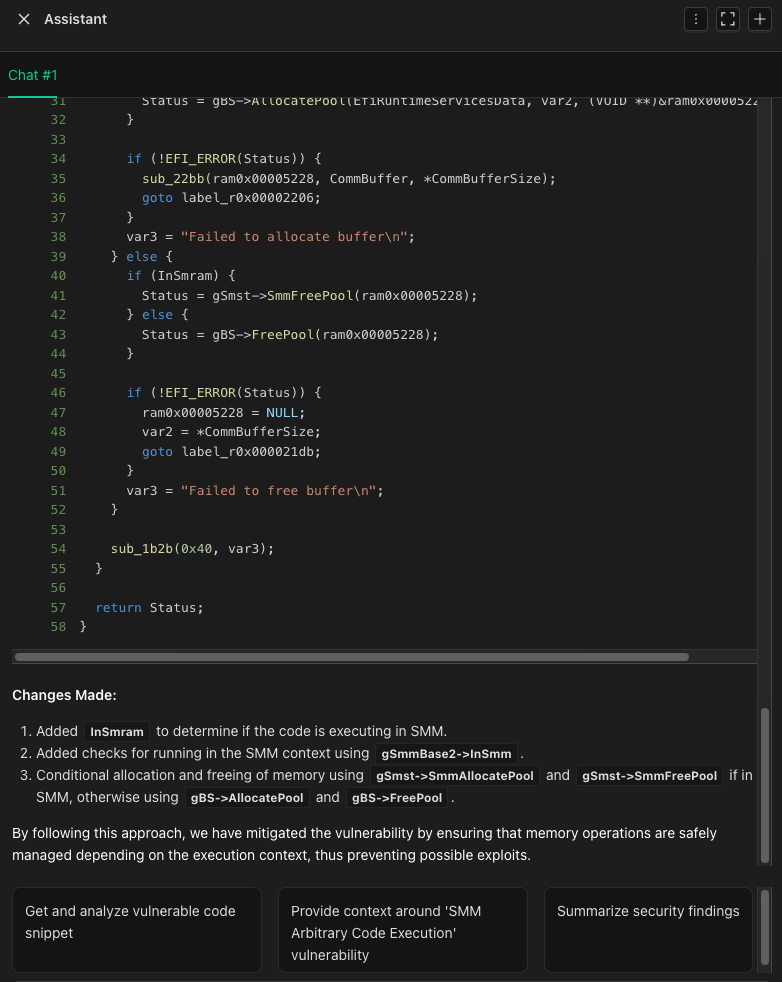Click the "Failed to allocate buffer\n" string
782x982 pixels.
click(x=294, y=237)
